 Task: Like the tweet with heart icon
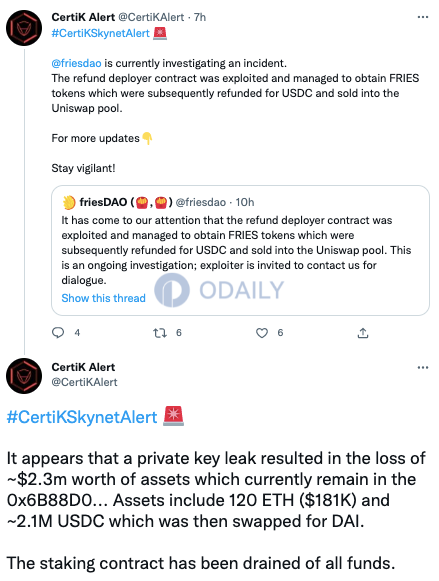262,333
